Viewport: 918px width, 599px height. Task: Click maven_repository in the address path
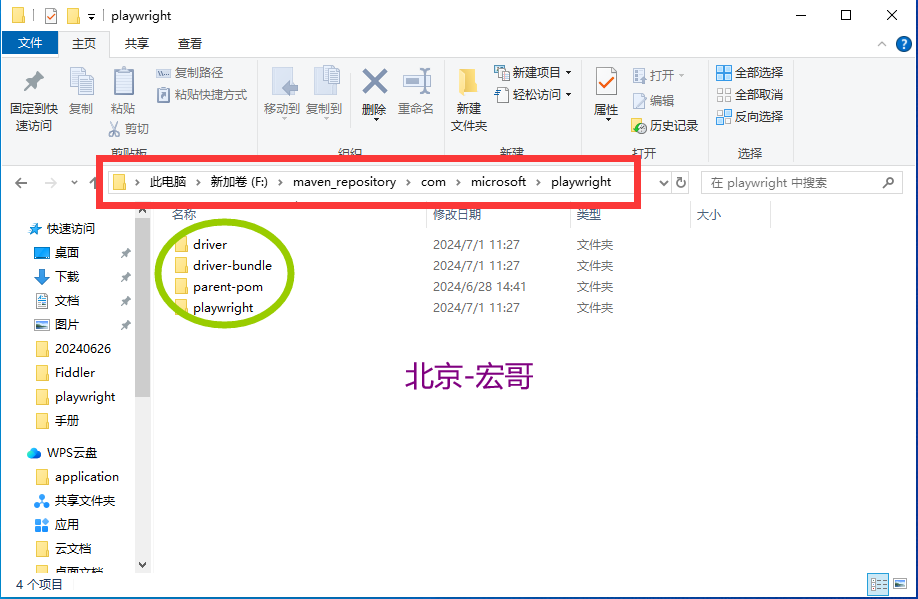[344, 182]
